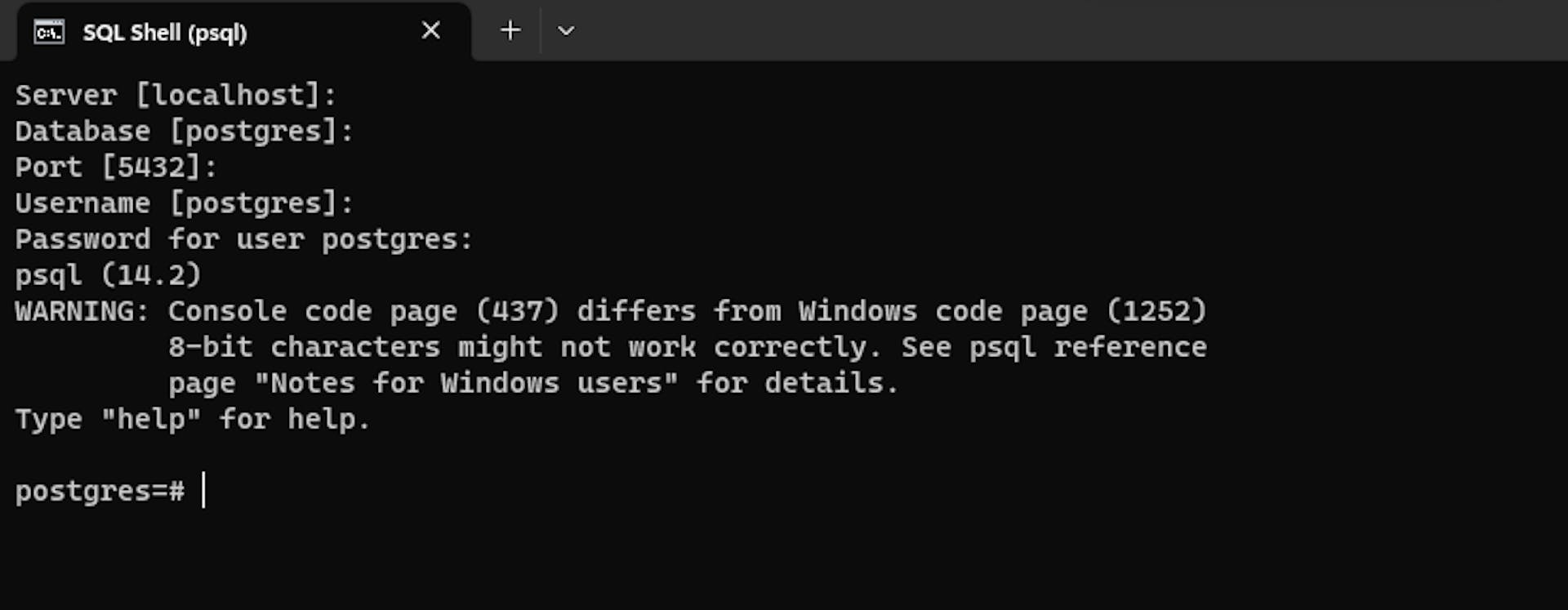The image size is (1568, 610).
Task: Click the 8-bit characters warning line
Action: (686, 347)
